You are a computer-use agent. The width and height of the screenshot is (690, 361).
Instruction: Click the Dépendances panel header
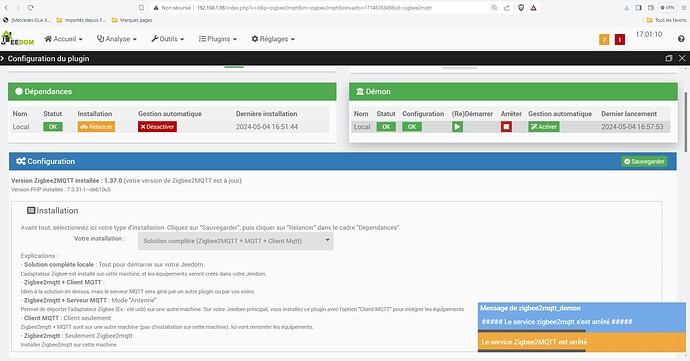172,92
